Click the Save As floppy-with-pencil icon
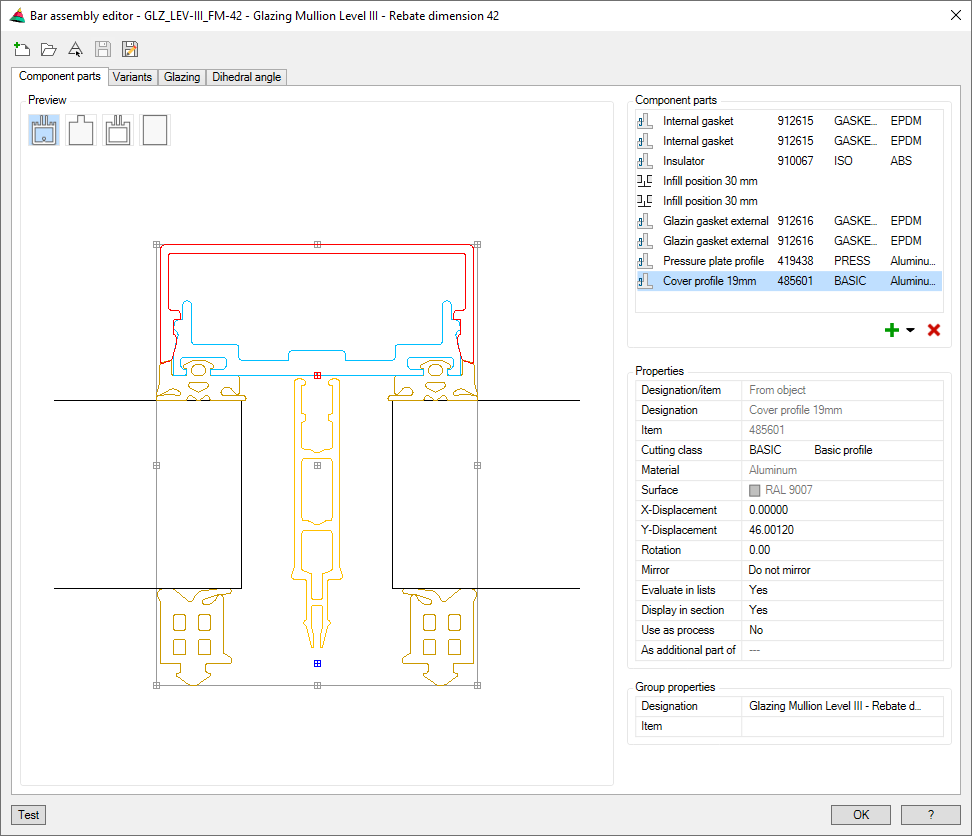The image size is (972, 836). point(129,49)
